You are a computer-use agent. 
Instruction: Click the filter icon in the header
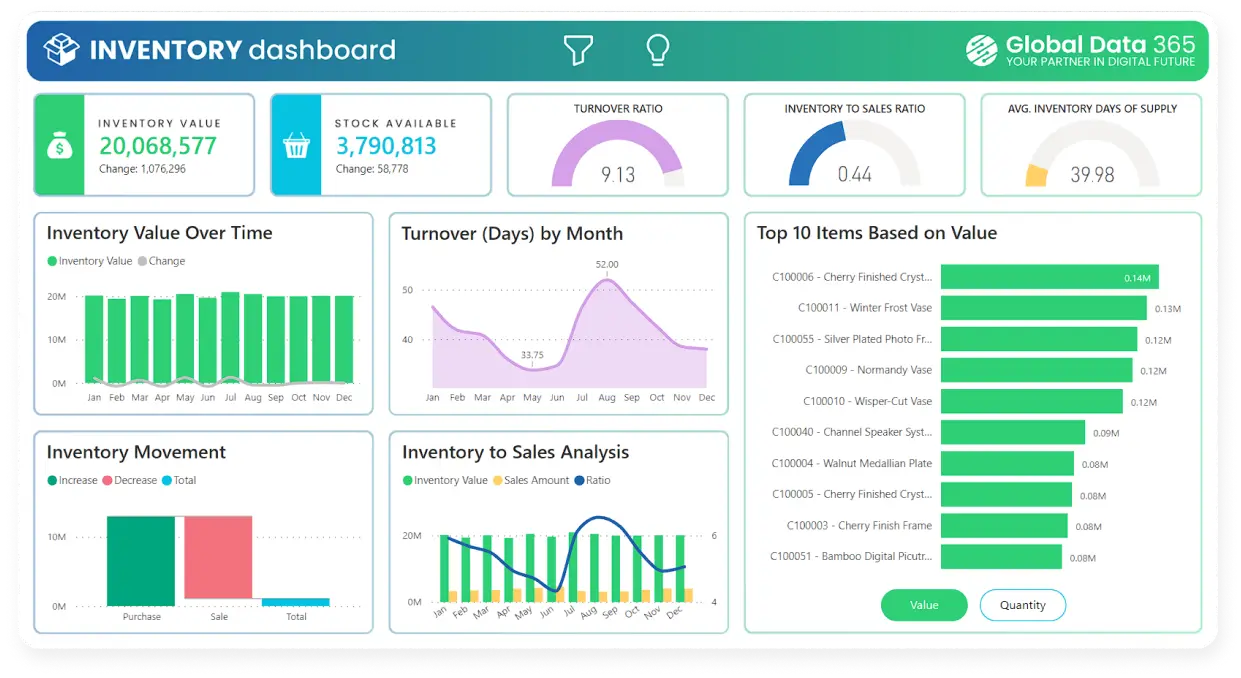[x=579, y=50]
